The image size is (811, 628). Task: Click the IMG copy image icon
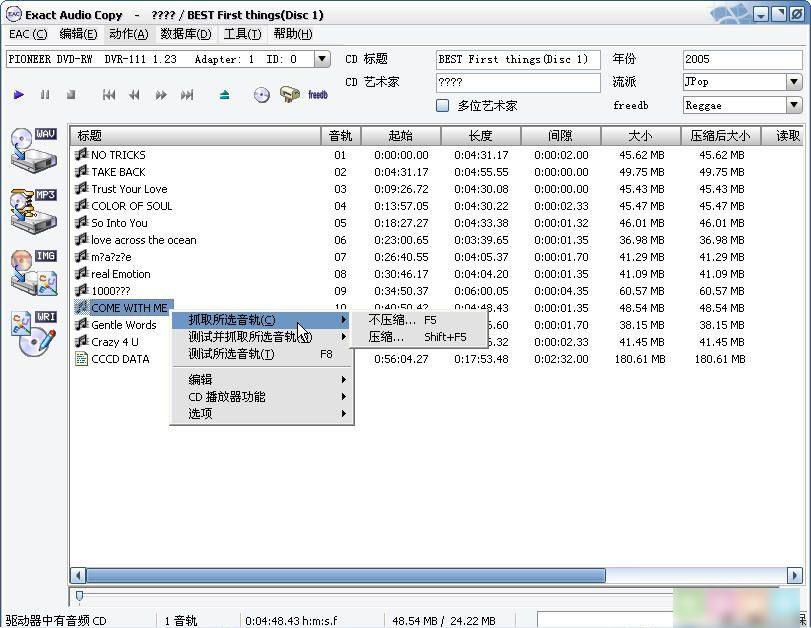34,273
